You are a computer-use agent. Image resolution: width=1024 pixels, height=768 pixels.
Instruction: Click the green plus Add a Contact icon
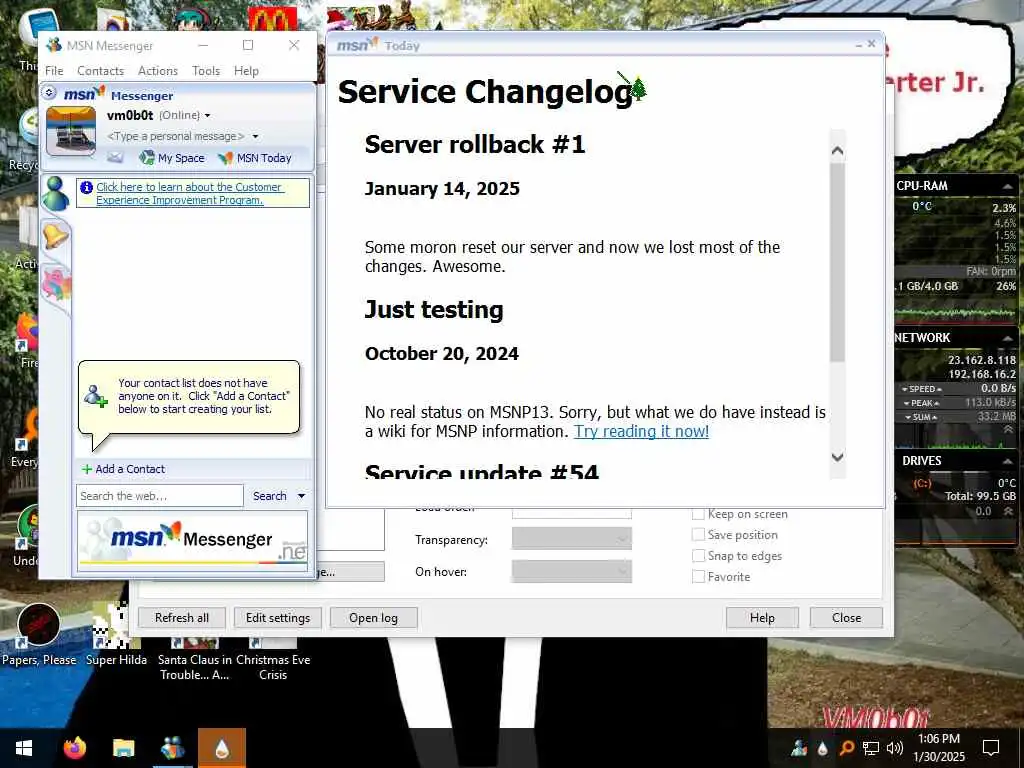87,469
